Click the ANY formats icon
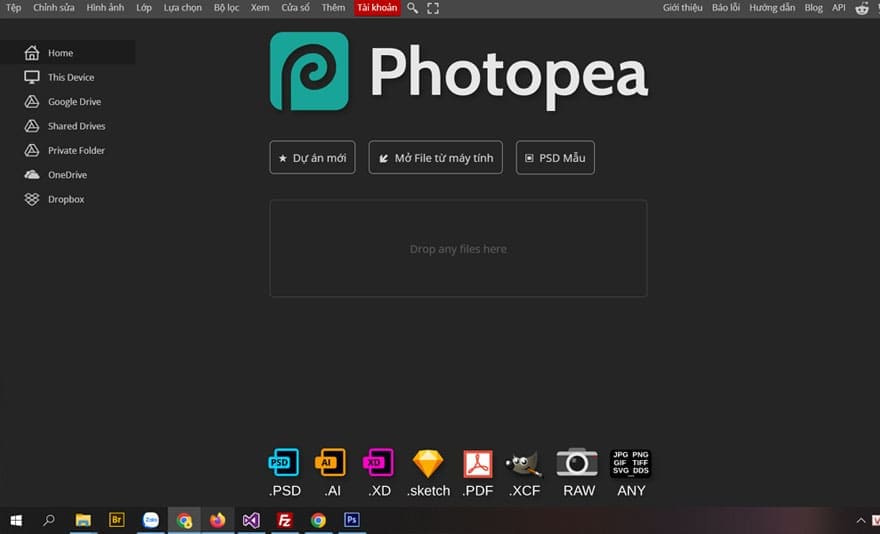Viewport: 880px width, 534px height. pos(630,463)
